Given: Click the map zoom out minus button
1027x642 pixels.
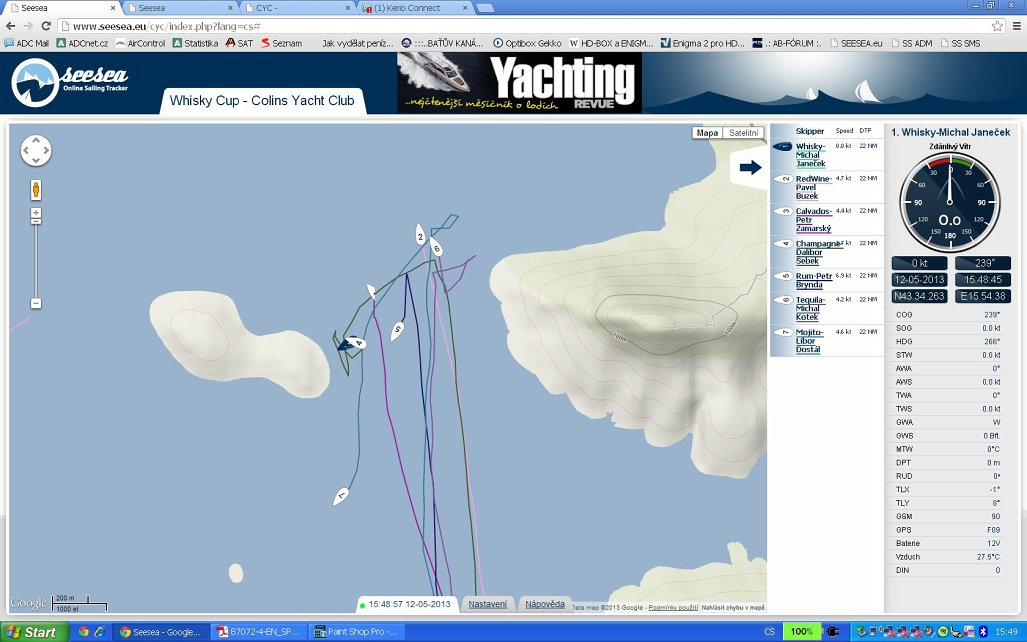Looking at the screenshot, I should [36, 303].
